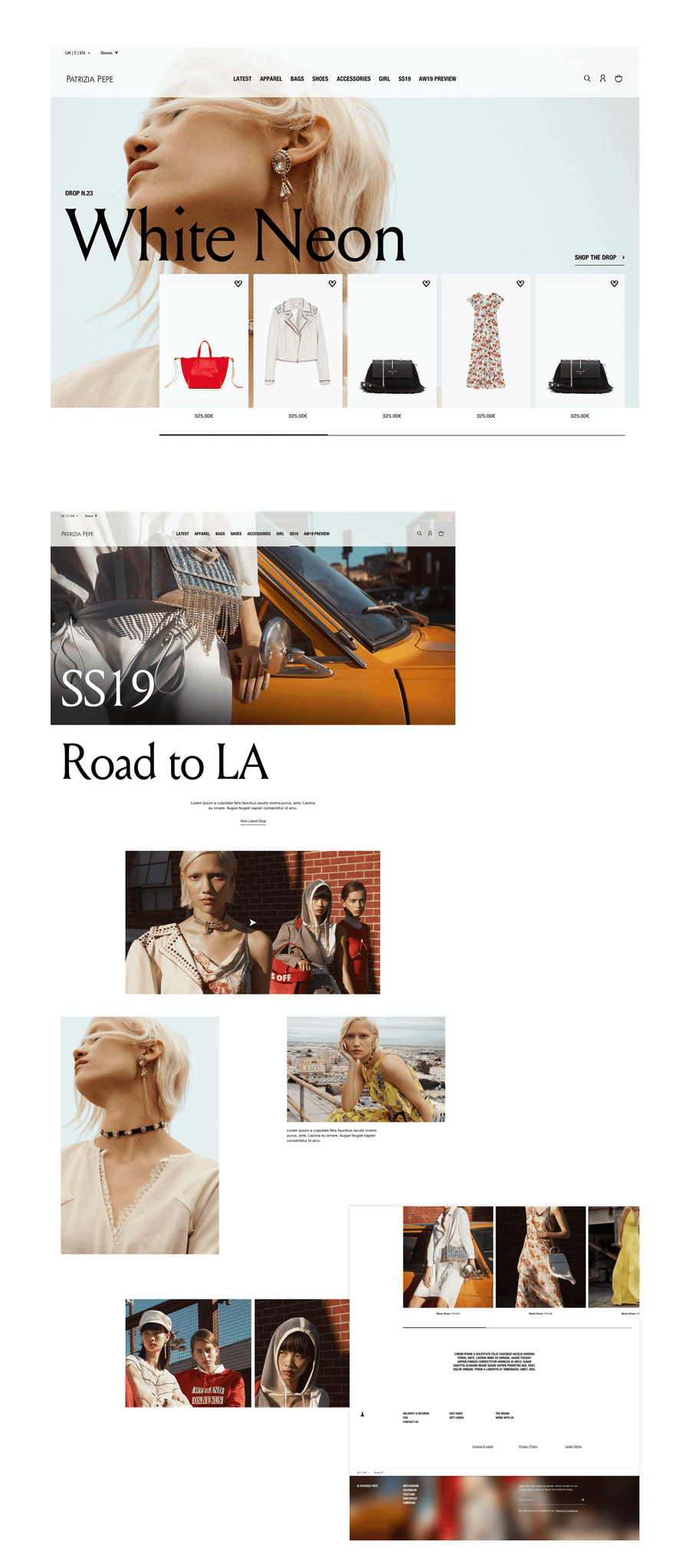Favorite the floral dress with heart
The image size is (690, 1568).
point(520,284)
